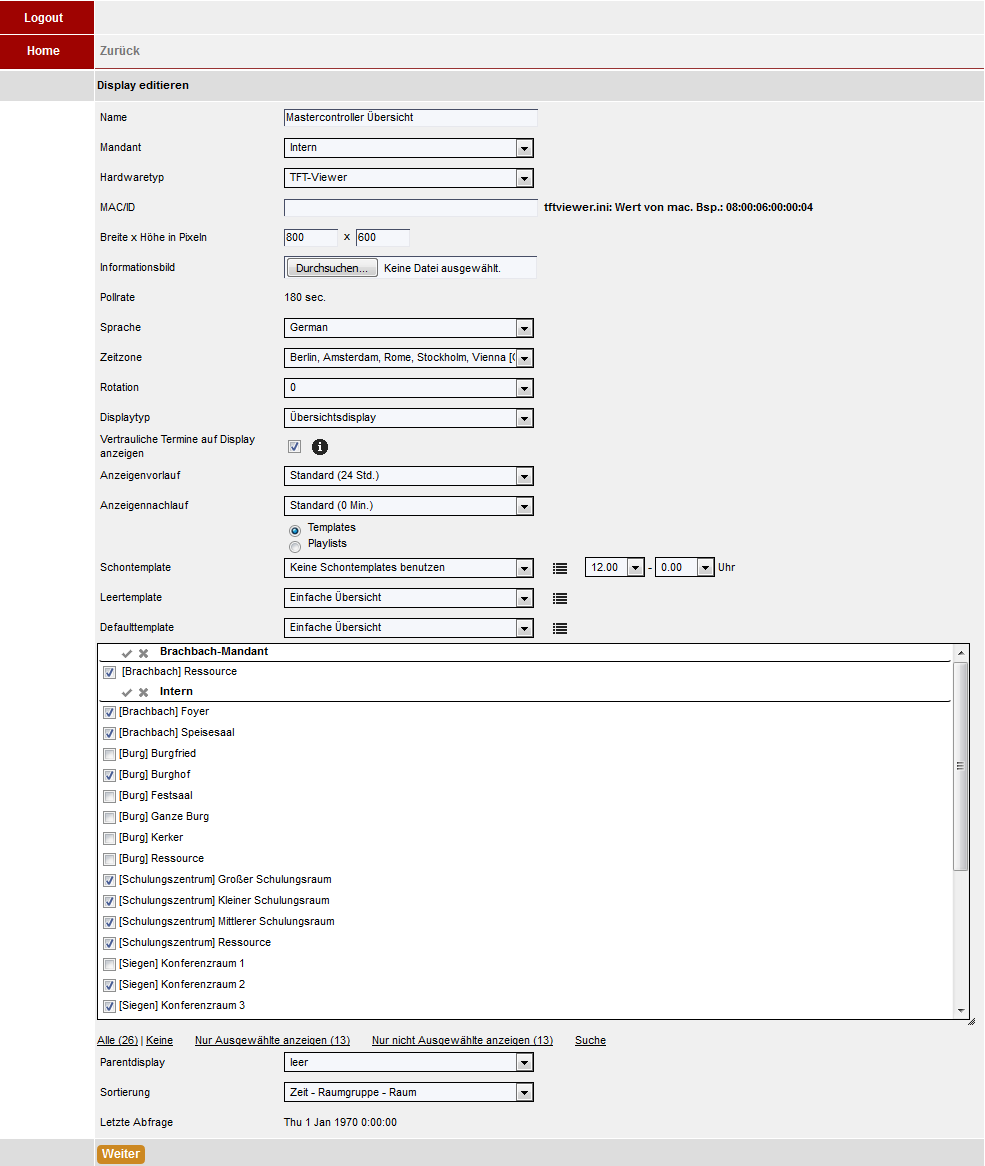This screenshot has width=985, height=1166.
Task: Open the Parentdisplay dropdown
Action: pos(409,1063)
